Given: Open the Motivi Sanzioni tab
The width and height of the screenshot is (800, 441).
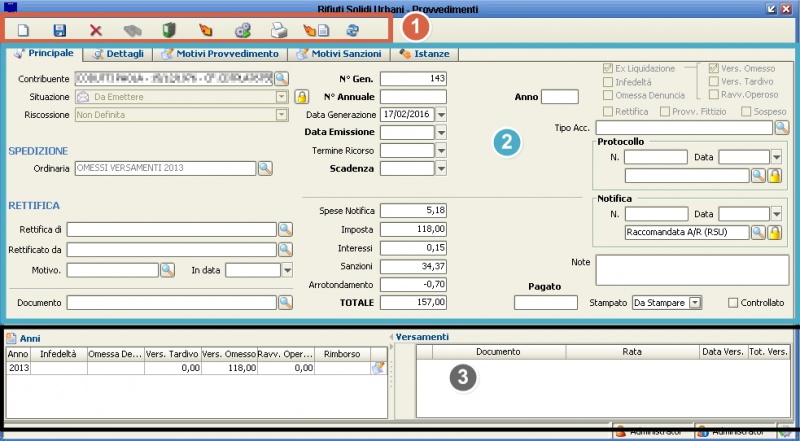Looking at the screenshot, I should click(x=340, y=52).
